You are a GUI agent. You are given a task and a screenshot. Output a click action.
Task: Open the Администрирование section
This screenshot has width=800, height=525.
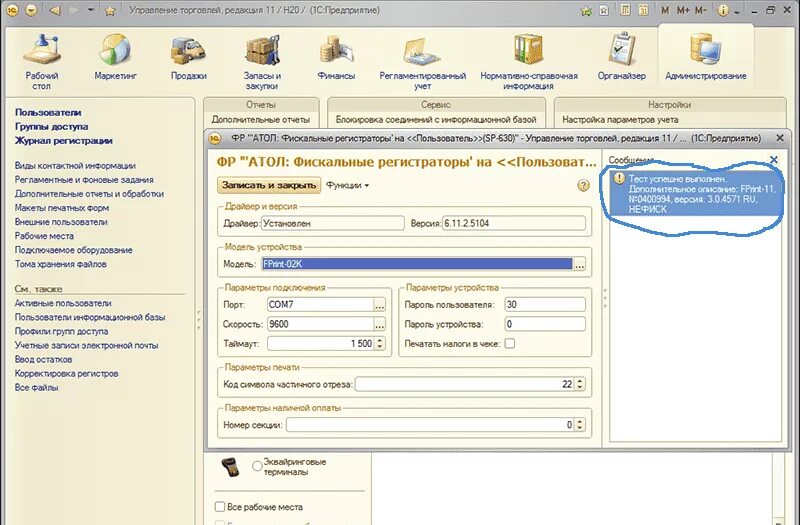tap(706, 57)
